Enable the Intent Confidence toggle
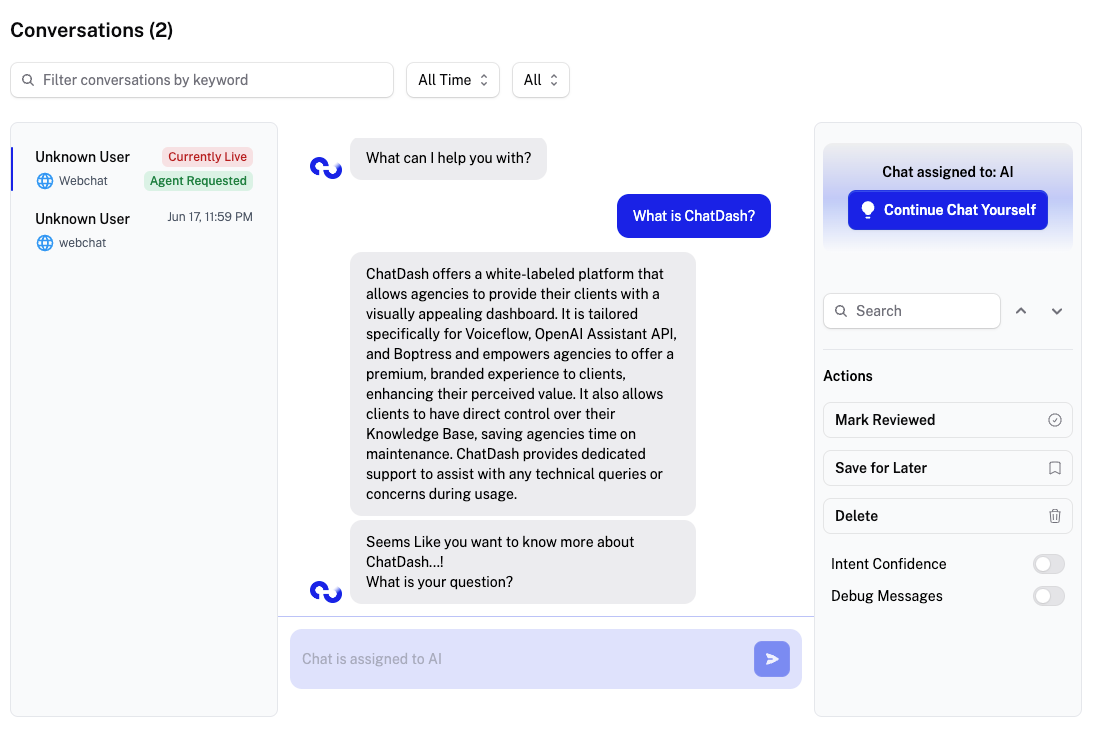The image size is (1096, 729). 1048,564
